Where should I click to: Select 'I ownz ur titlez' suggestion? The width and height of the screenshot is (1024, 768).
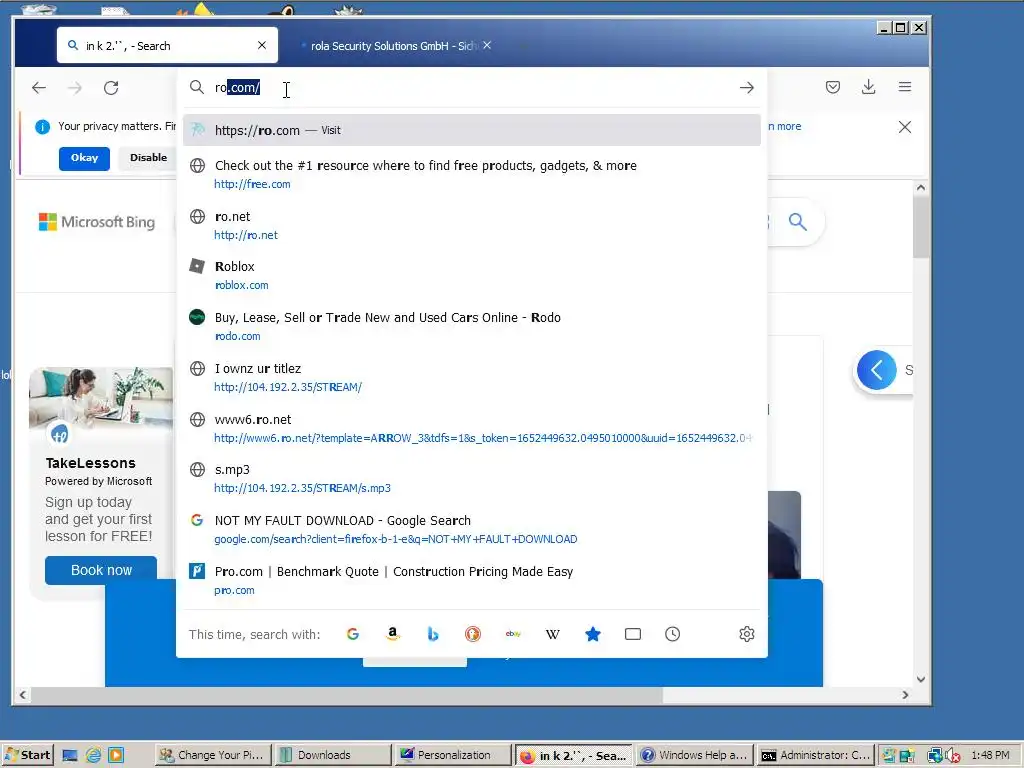472,377
